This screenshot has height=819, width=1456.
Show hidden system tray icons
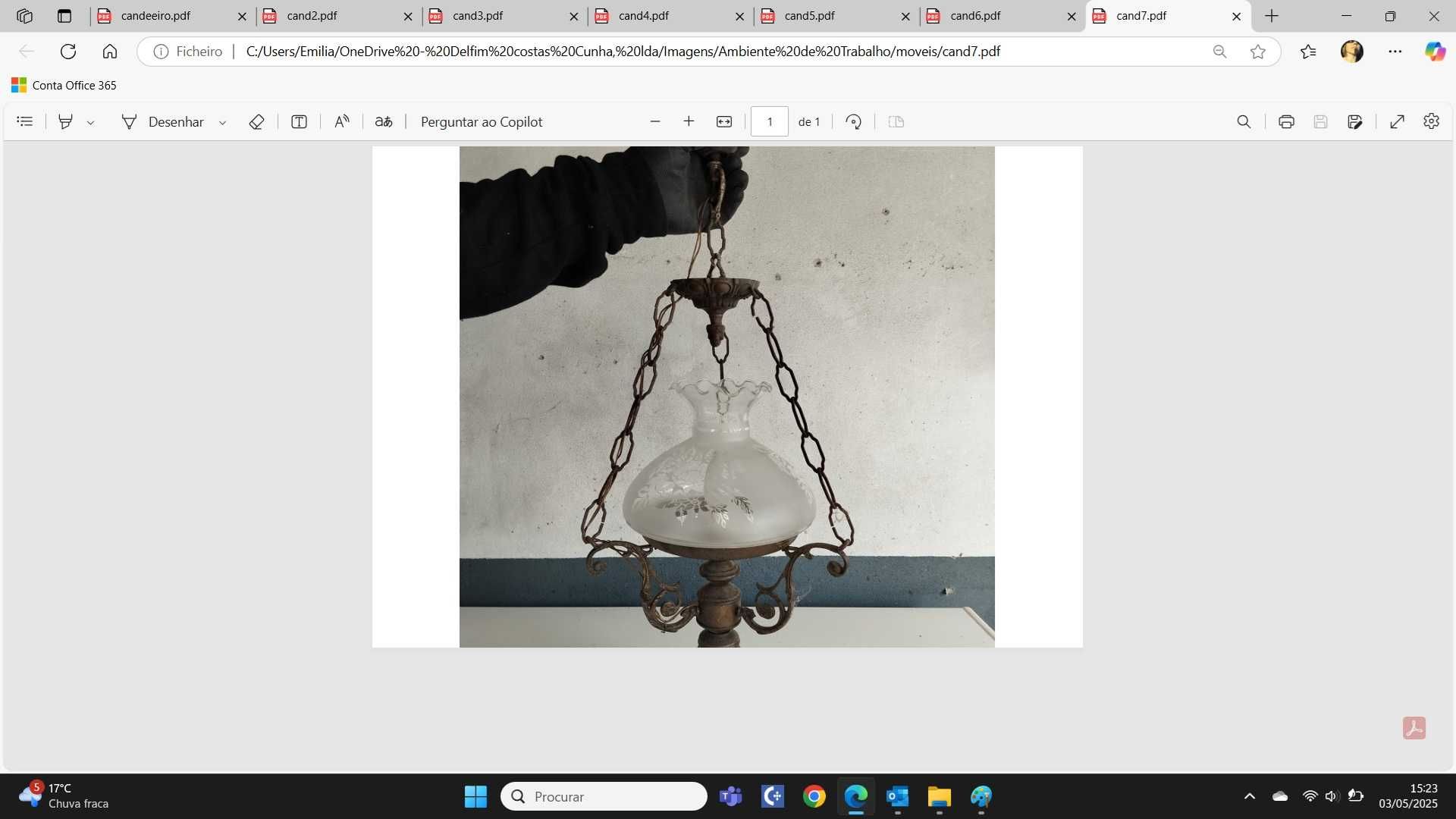[1250, 796]
